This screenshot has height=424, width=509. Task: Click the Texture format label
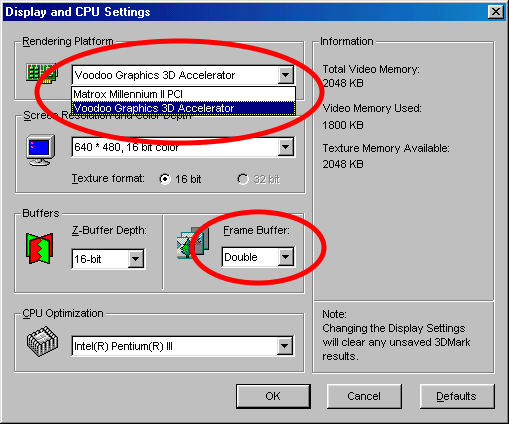coord(108,178)
